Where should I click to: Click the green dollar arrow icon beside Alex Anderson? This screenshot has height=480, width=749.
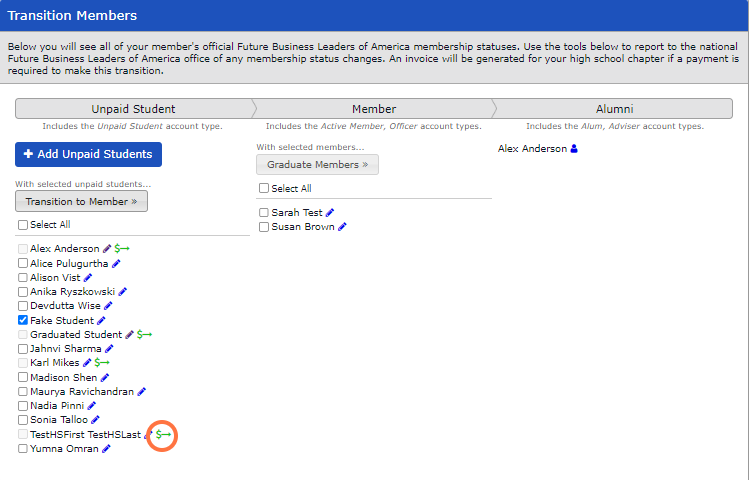pyautogui.click(x=122, y=249)
